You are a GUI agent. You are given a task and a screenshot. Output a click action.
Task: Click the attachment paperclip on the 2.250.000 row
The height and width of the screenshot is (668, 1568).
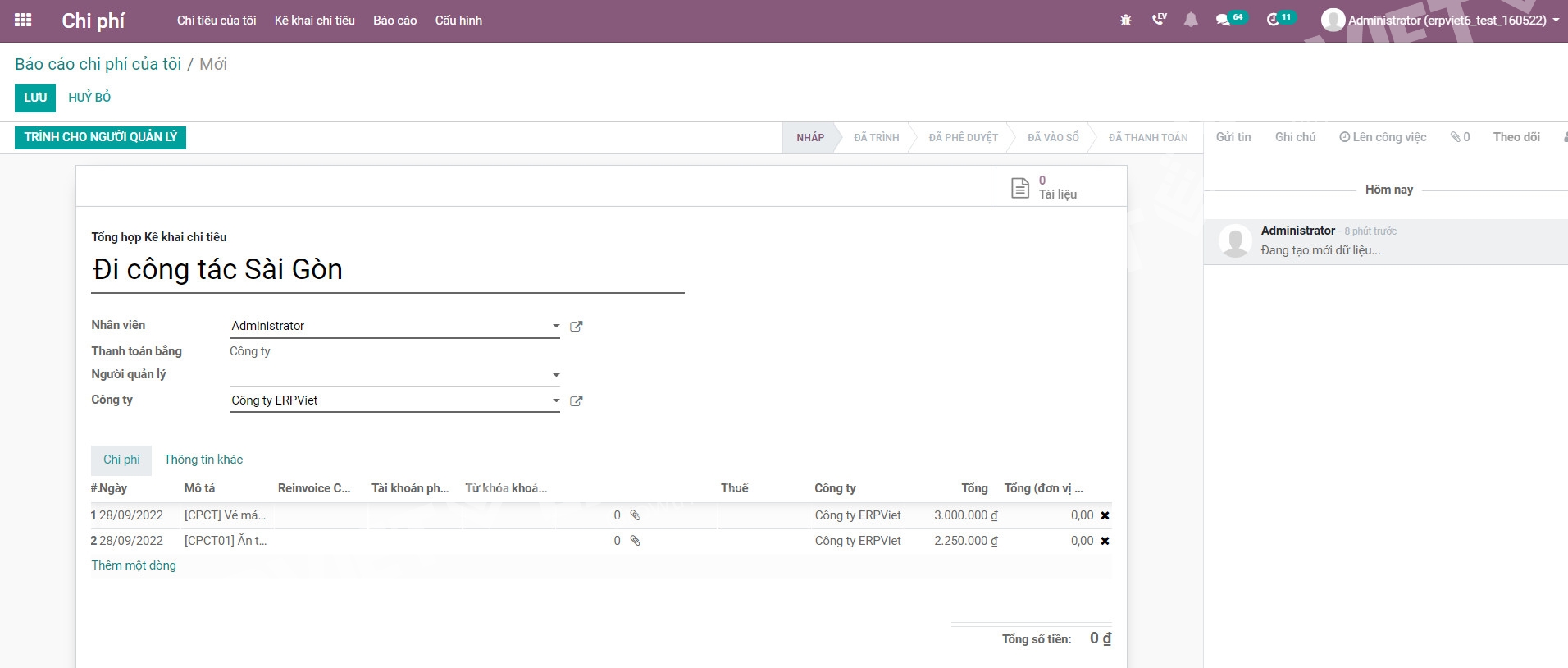[x=635, y=541]
